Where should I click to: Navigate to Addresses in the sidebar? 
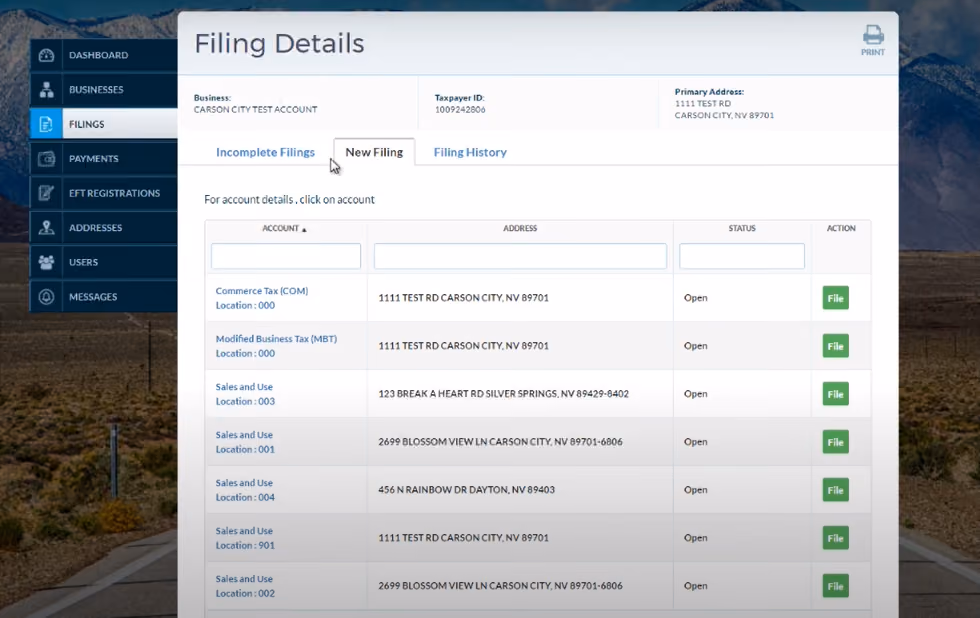pos(104,227)
